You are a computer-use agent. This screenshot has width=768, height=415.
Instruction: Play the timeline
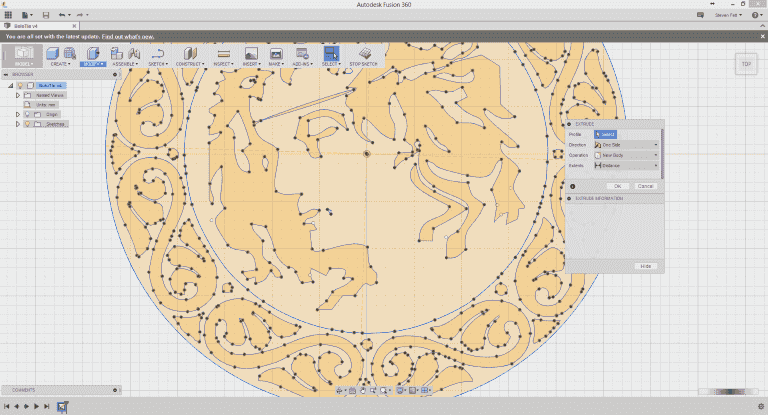36,406
